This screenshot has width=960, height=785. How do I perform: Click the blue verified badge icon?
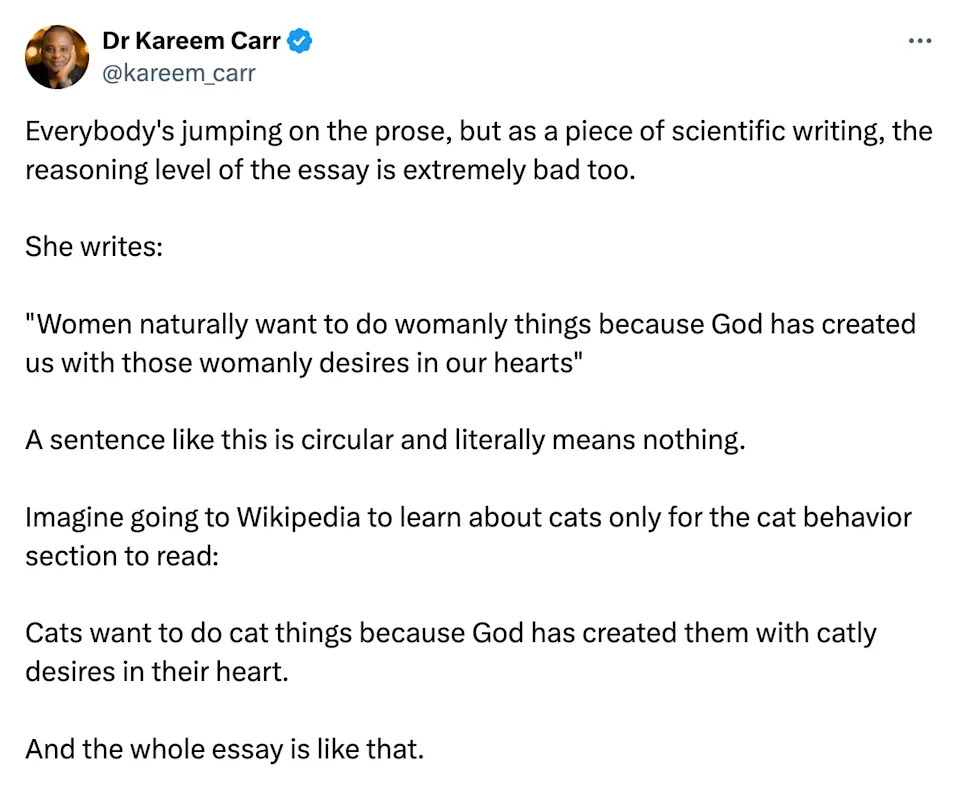point(300,41)
